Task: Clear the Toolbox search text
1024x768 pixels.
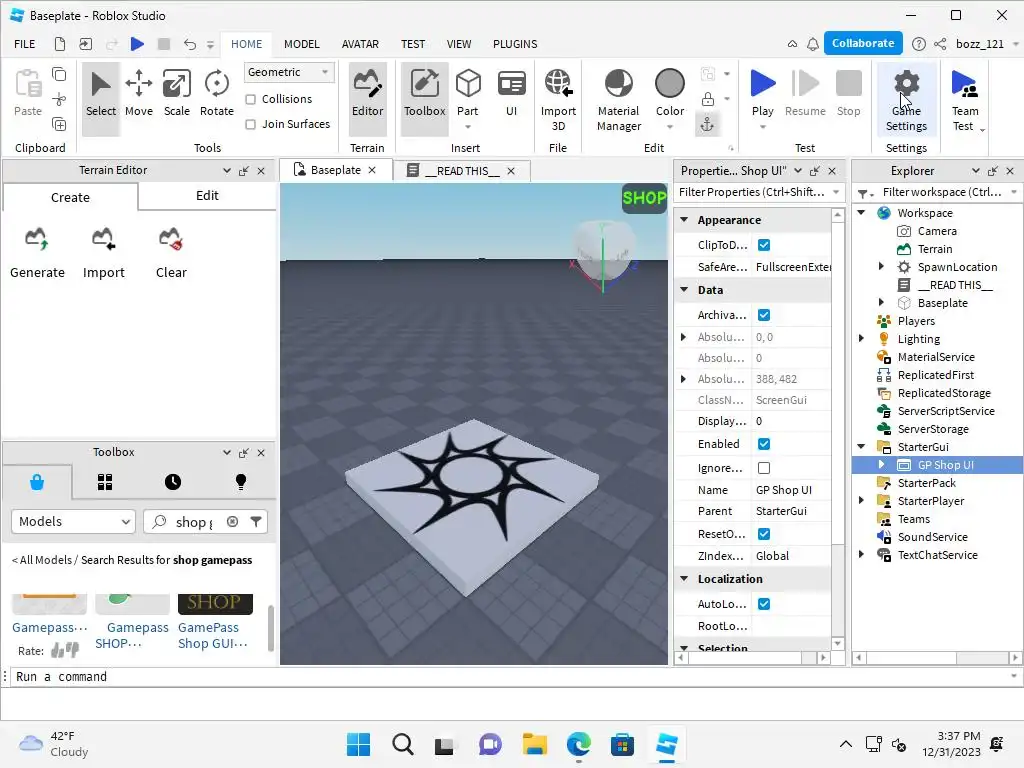Action: [x=232, y=521]
